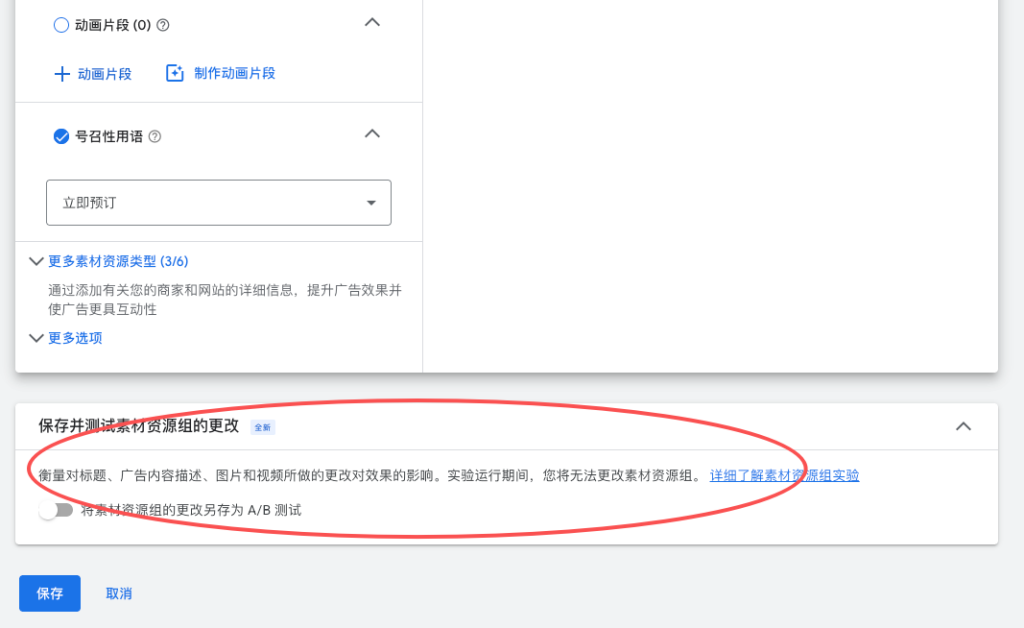Screen dimensions: 1024x628
Task: Click the 取消 button
Action: click(x=119, y=593)
